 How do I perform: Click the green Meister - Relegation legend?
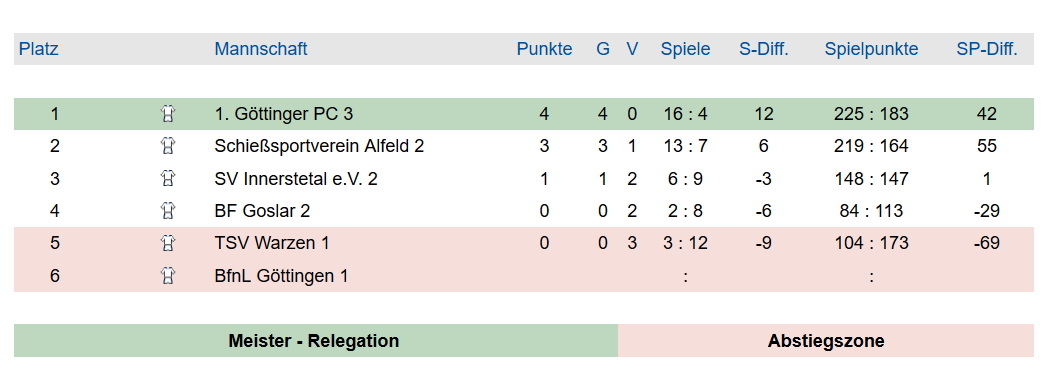pyautogui.click(x=316, y=341)
